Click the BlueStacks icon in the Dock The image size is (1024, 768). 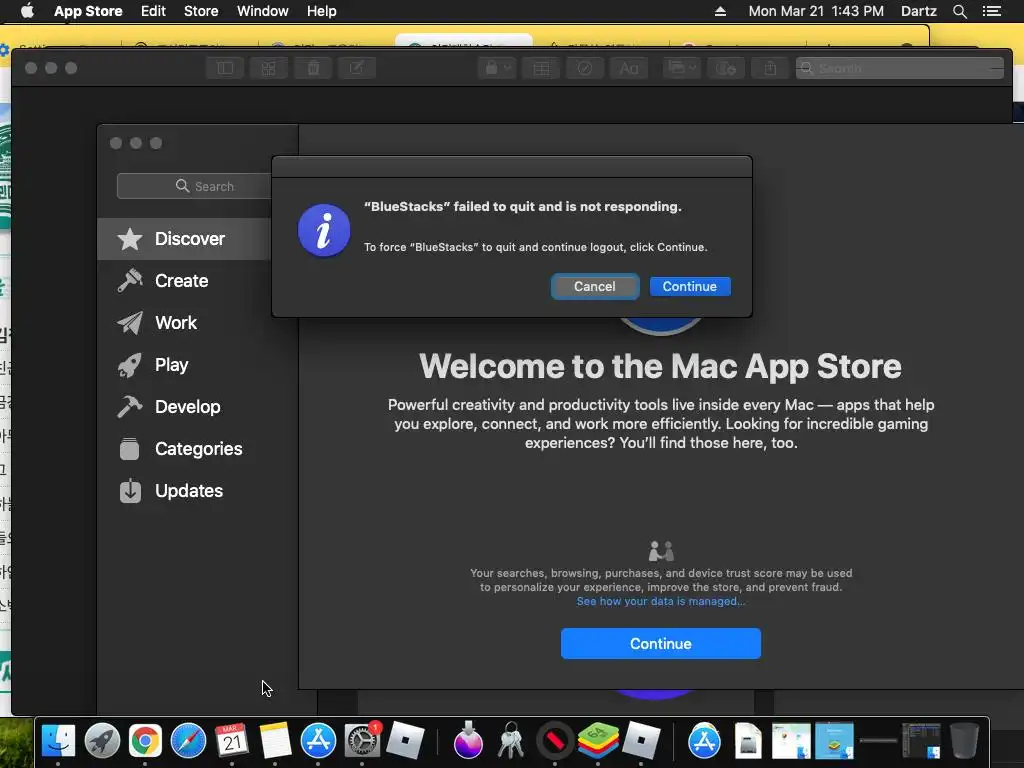click(x=598, y=741)
